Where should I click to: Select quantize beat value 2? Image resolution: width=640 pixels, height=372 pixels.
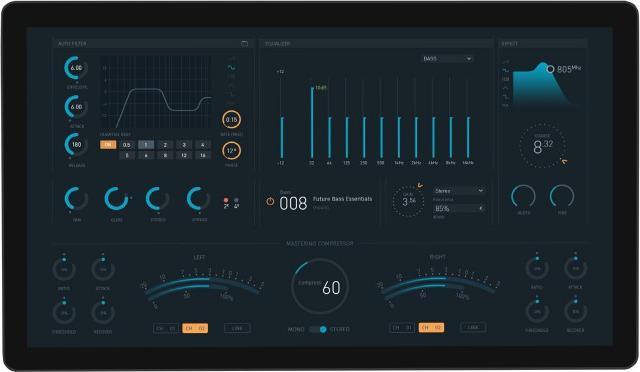pyautogui.click(x=165, y=145)
